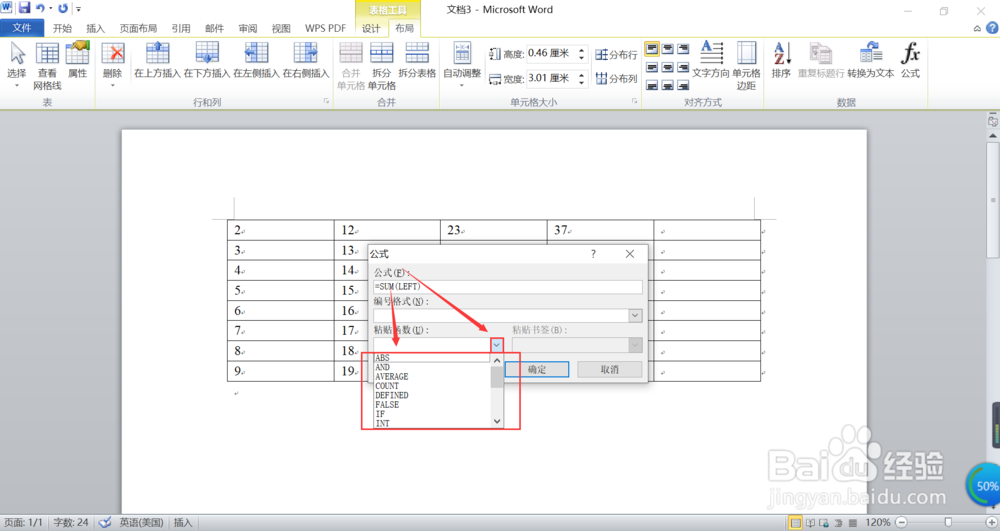Click the Formula (公式) fx button
Viewport: 1000px width, 531px height.
coord(910,61)
